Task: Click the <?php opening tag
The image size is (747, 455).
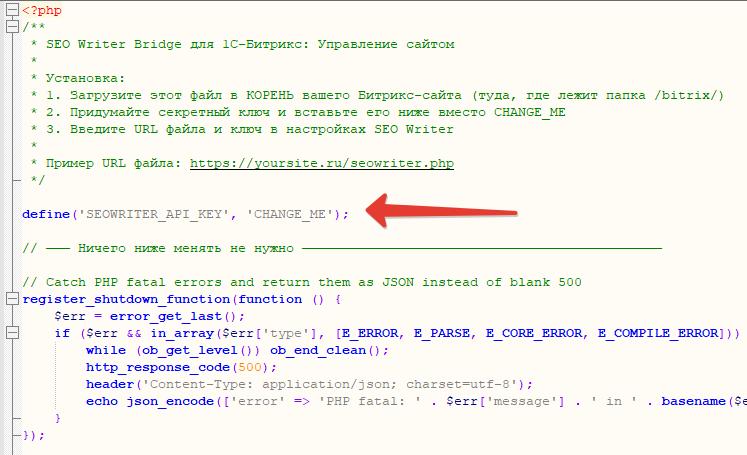Action: pos(42,10)
